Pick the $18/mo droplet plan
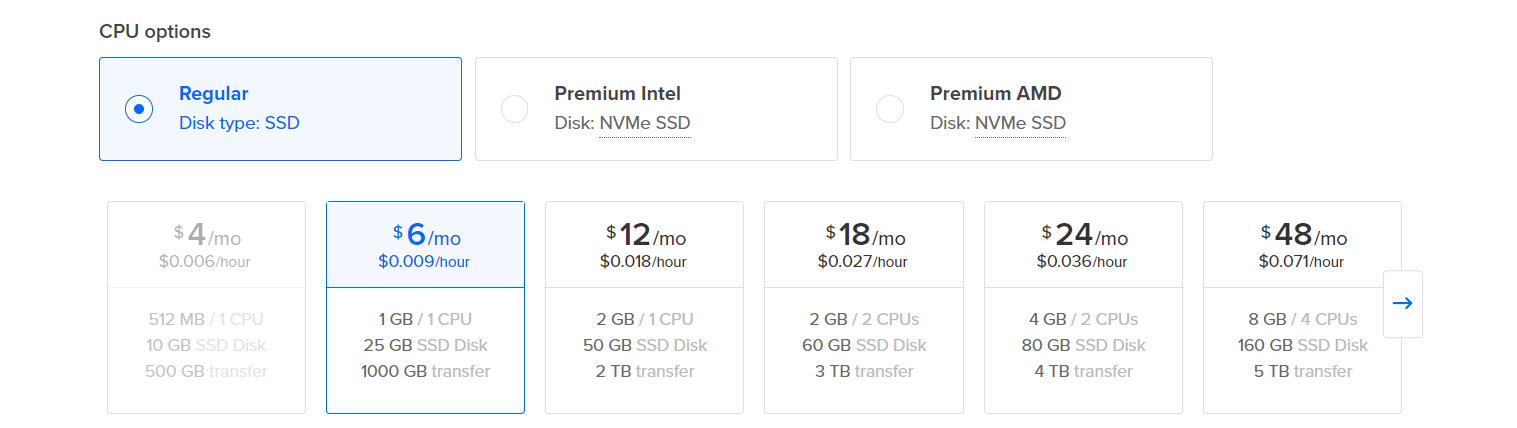Viewport: 1517px width, 428px height. [863, 306]
